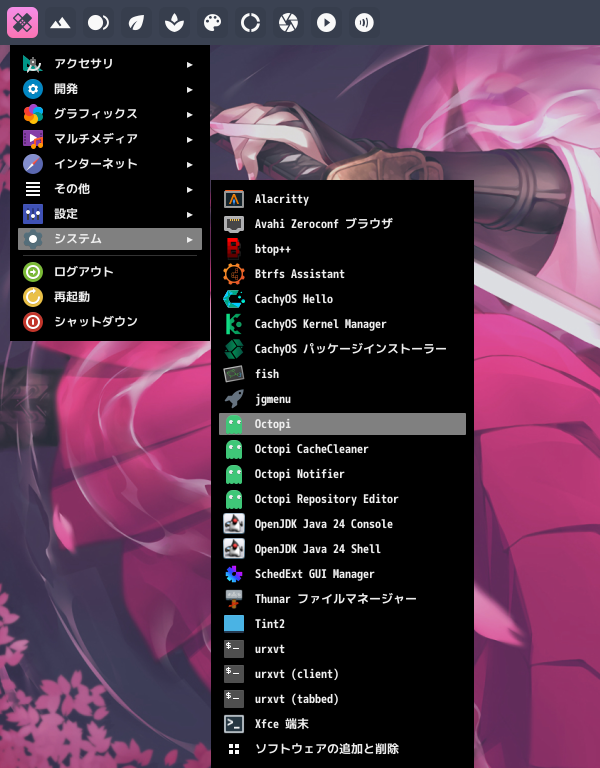This screenshot has width=600, height=768.
Task: Click the jgmenu rocket icon
Action: [x=234, y=399]
